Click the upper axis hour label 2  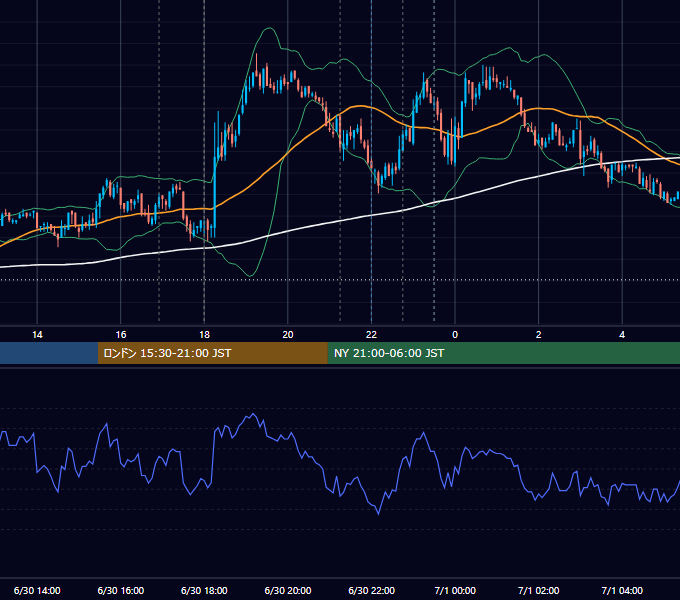(538, 335)
